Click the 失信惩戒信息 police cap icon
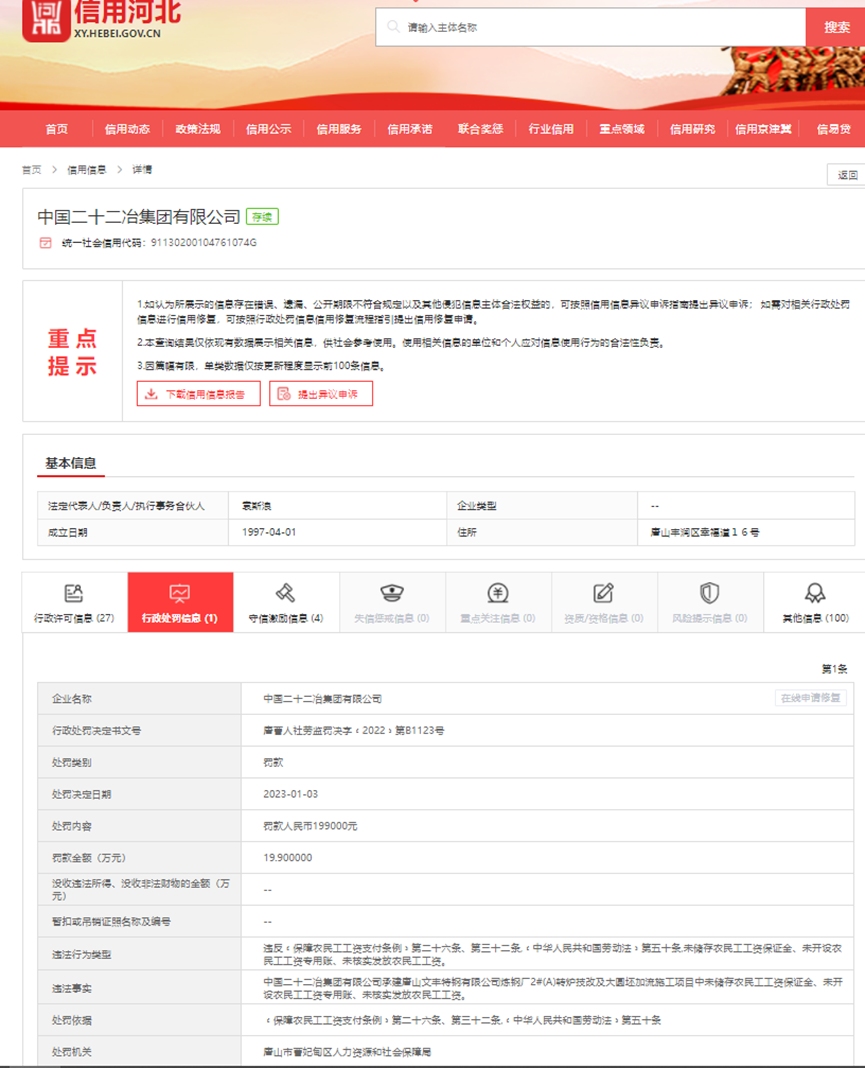The image size is (865, 1068). tap(392, 593)
